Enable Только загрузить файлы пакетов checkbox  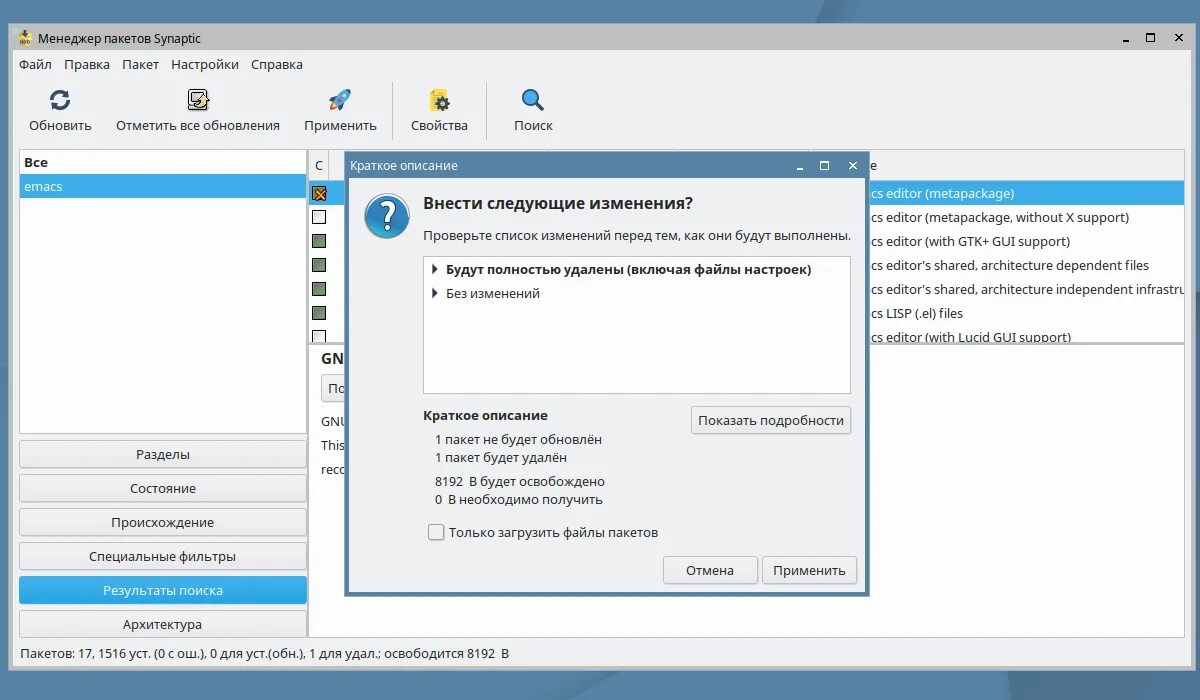[436, 532]
